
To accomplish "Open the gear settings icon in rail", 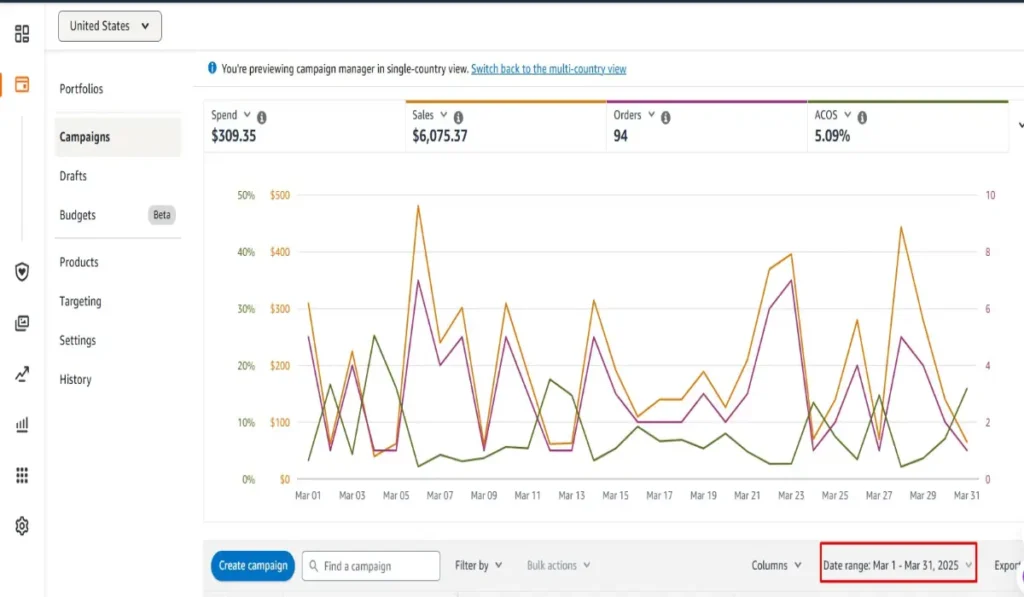I will [22, 526].
